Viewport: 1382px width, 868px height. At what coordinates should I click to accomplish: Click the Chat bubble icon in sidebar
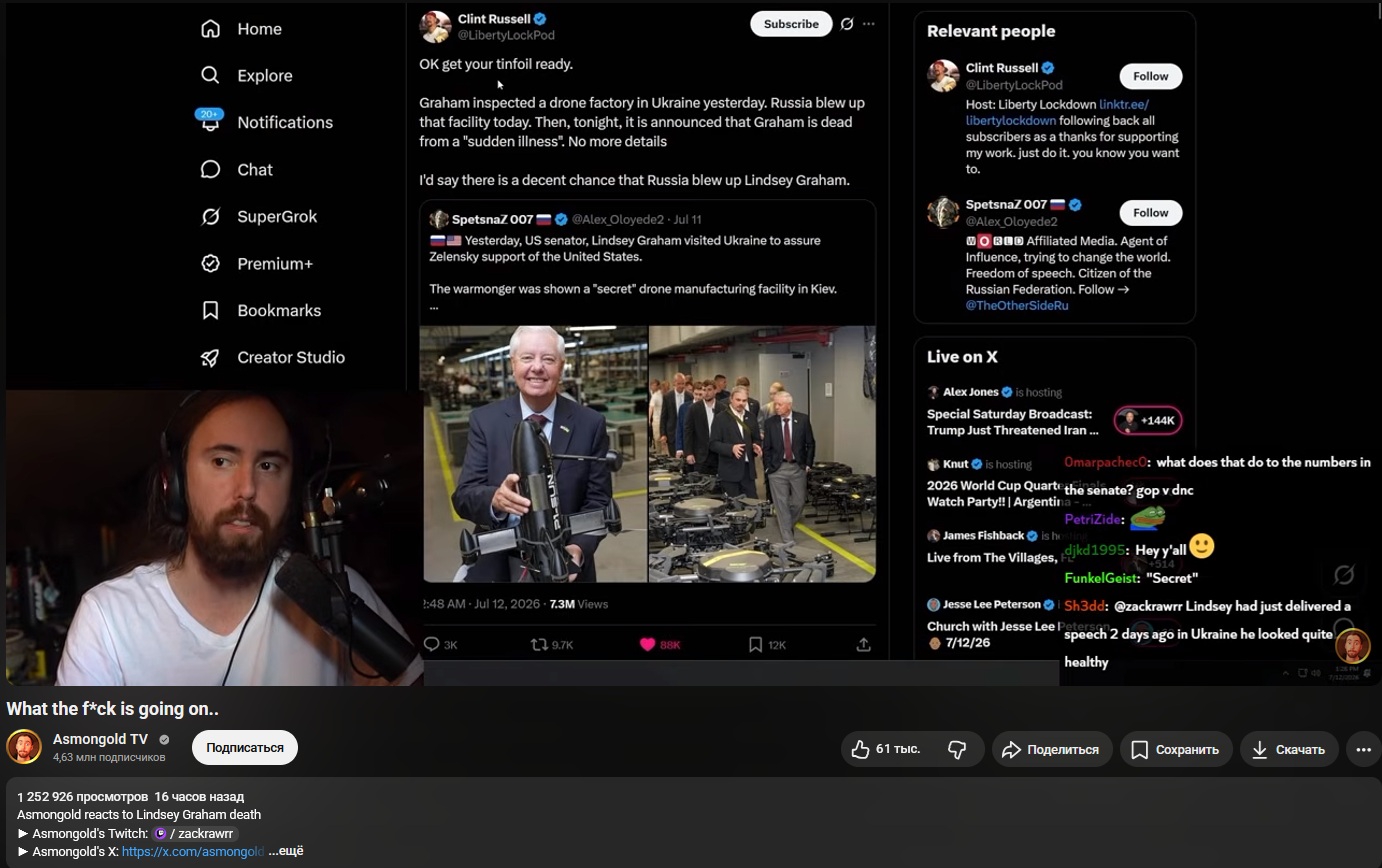tap(210, 169)
